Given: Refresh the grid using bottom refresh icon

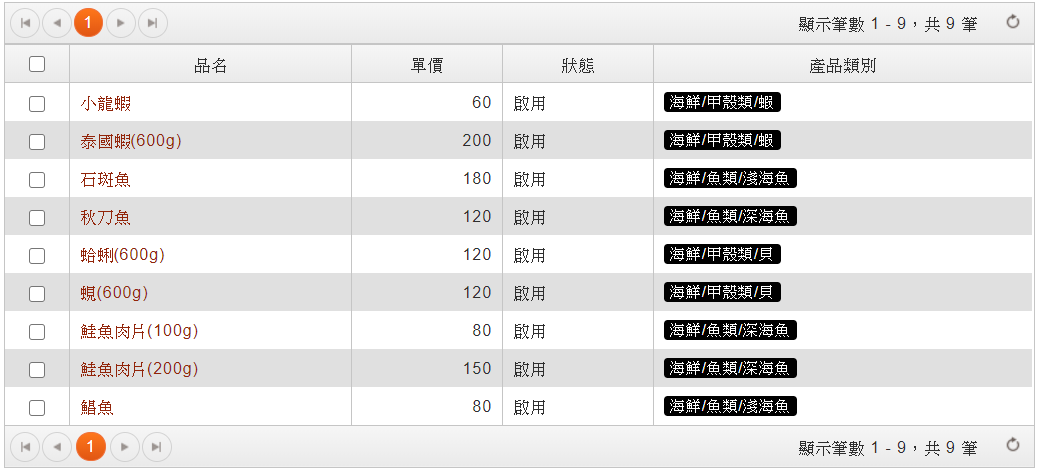Looking at the screenshot, I should click(x=1012, y=445).
